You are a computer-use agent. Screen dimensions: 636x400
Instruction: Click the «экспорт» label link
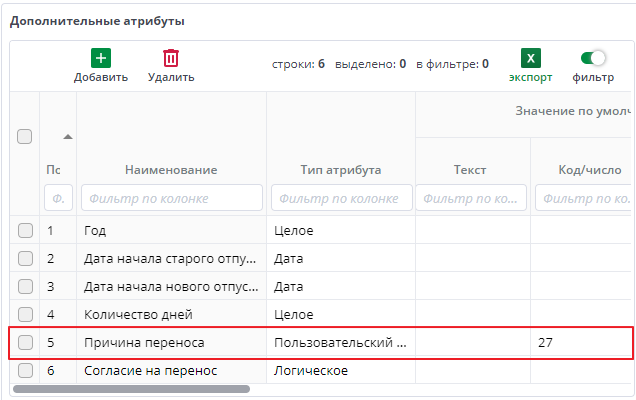coord(530,77)
